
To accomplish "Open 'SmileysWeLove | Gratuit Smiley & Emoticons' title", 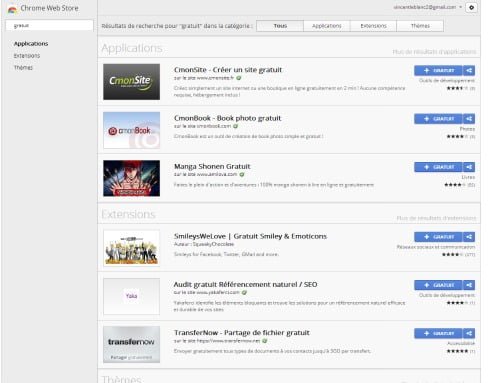I will tap(250, 236).
